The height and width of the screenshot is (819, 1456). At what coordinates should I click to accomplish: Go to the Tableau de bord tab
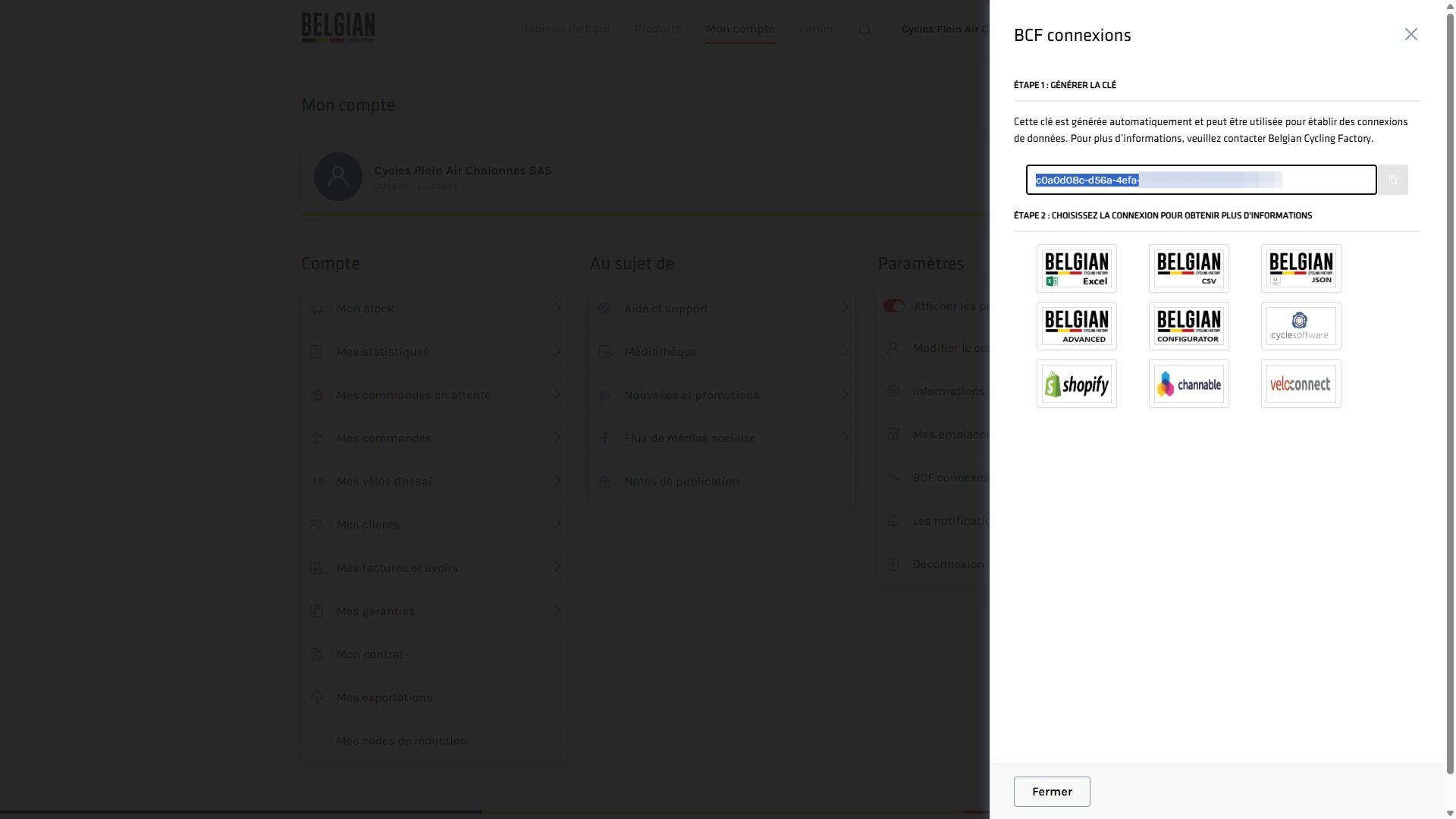click(566, 29)
